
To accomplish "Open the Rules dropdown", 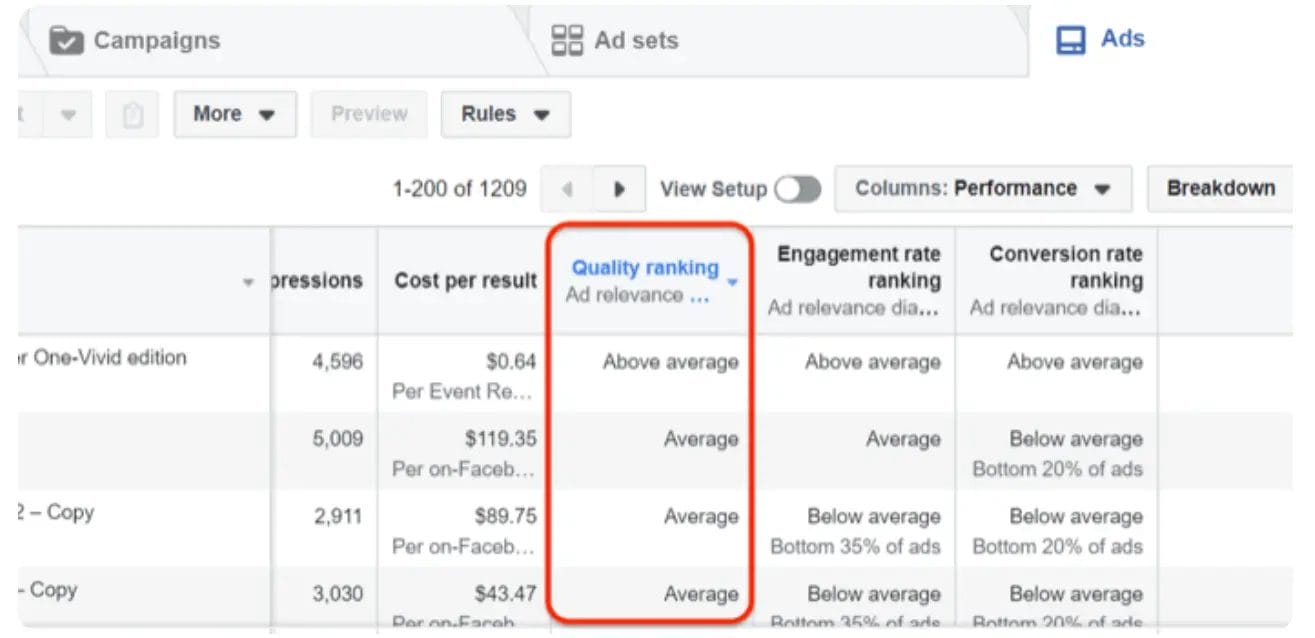I will point(505,113).
